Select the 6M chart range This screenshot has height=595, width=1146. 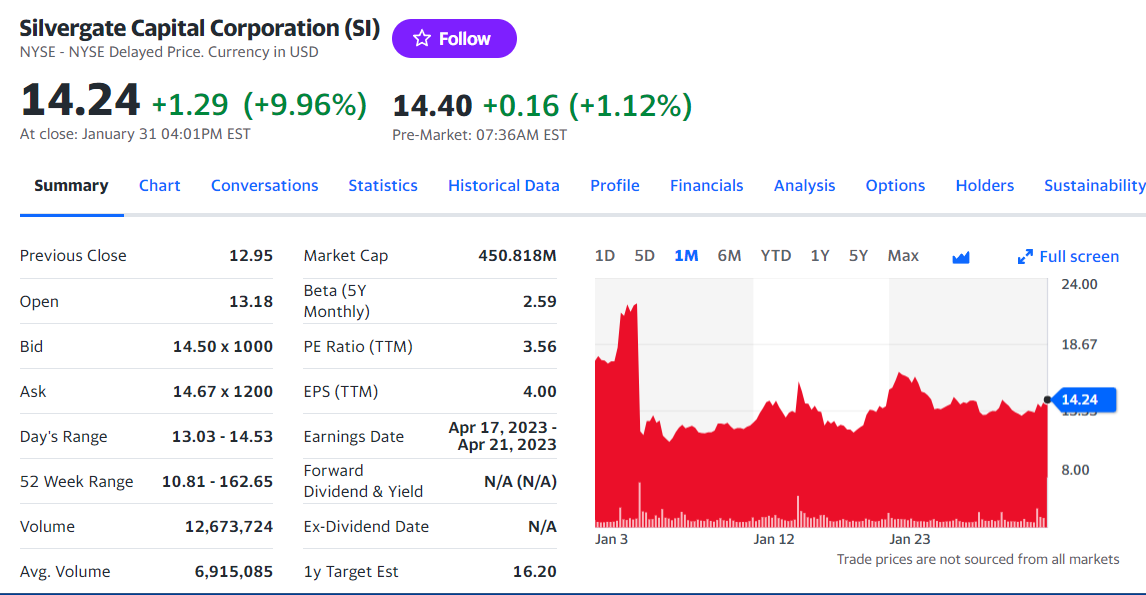tap(729, 256)
